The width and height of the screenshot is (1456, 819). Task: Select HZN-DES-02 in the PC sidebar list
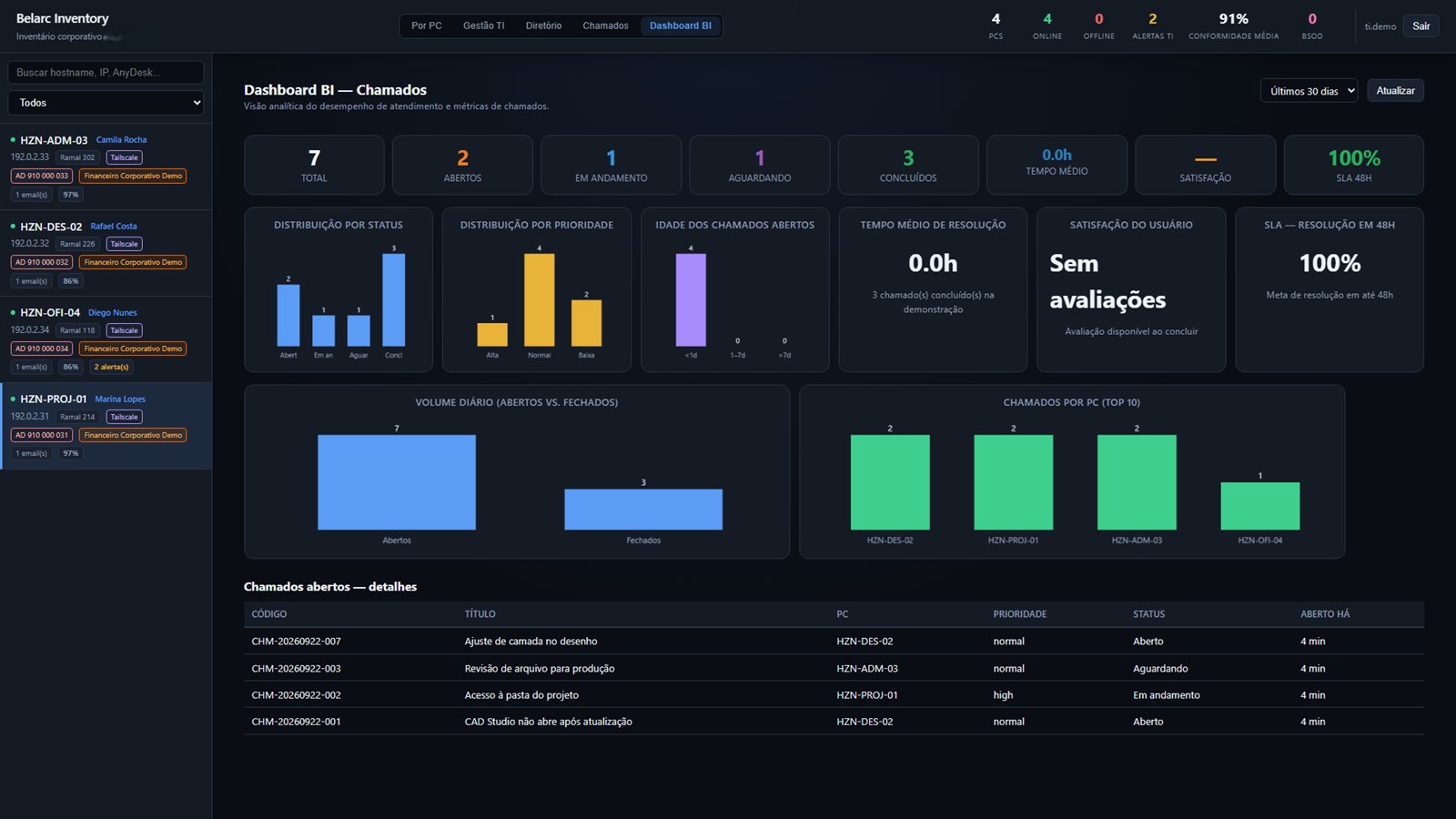(x=106, y=253)
